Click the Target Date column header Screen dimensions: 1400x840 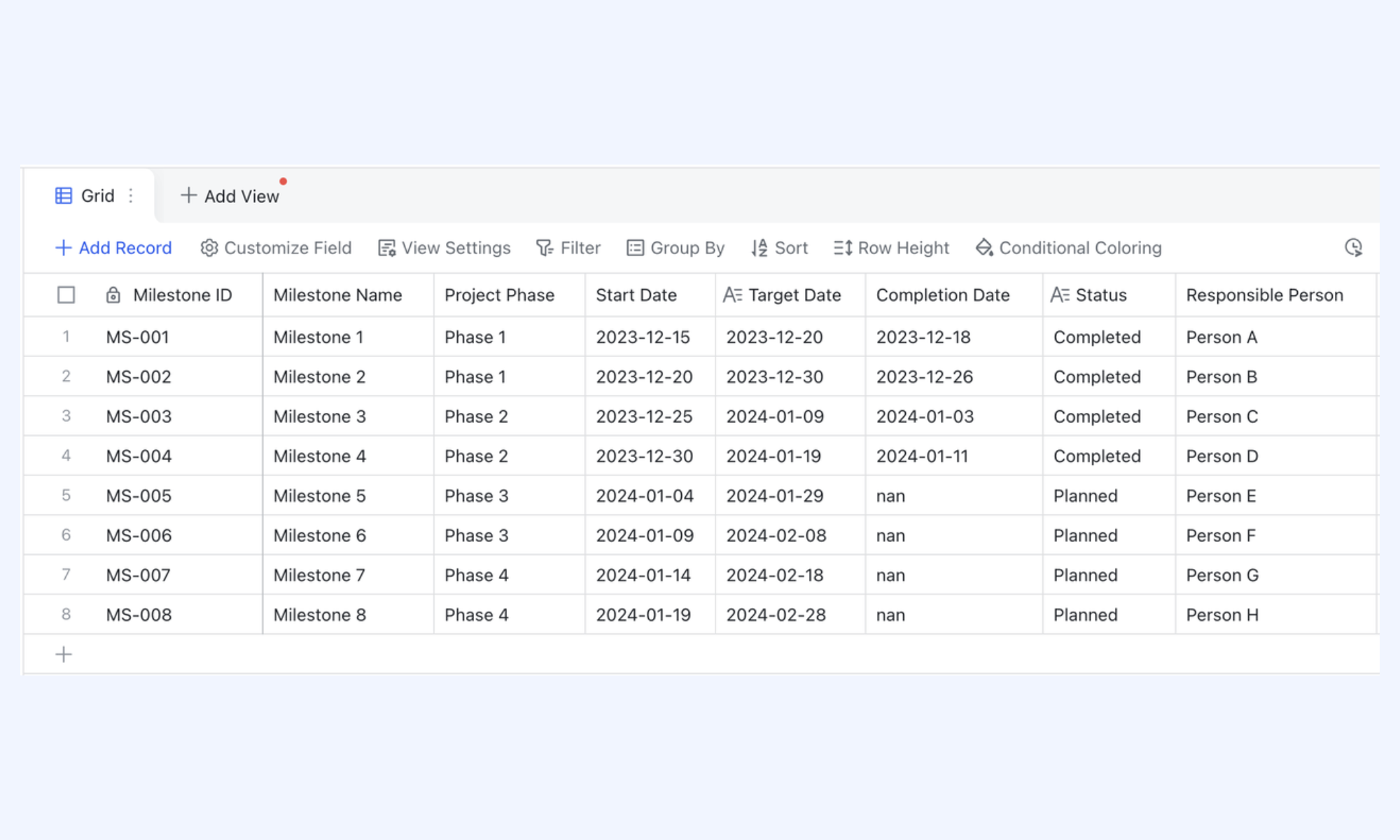tap(790, 295)
